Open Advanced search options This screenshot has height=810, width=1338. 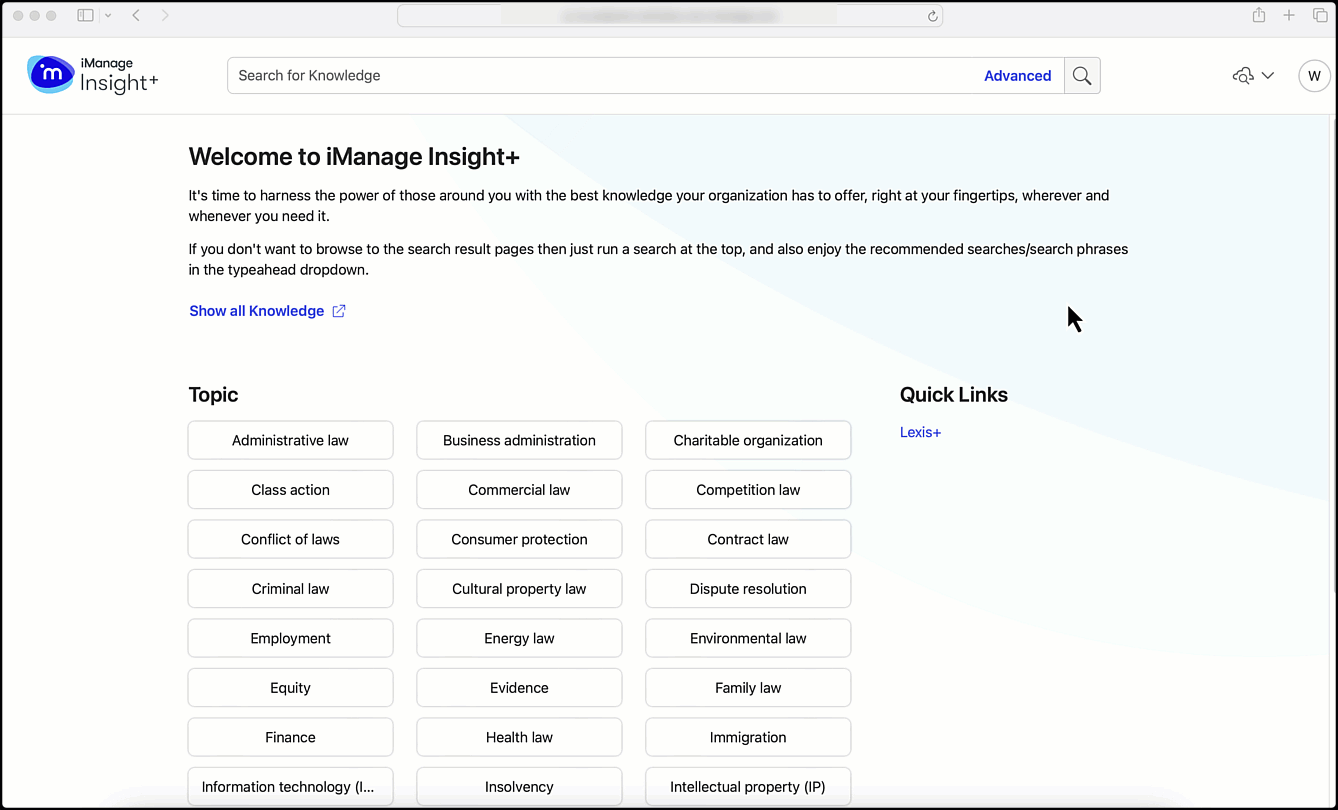click(1017, 75)
